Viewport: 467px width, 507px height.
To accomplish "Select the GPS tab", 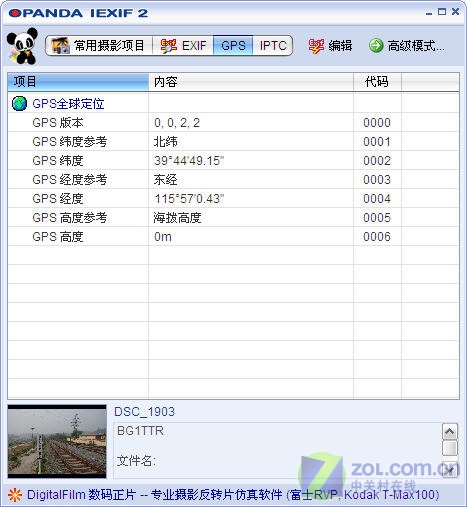I will pyautogui.click(x=233, y=45).
